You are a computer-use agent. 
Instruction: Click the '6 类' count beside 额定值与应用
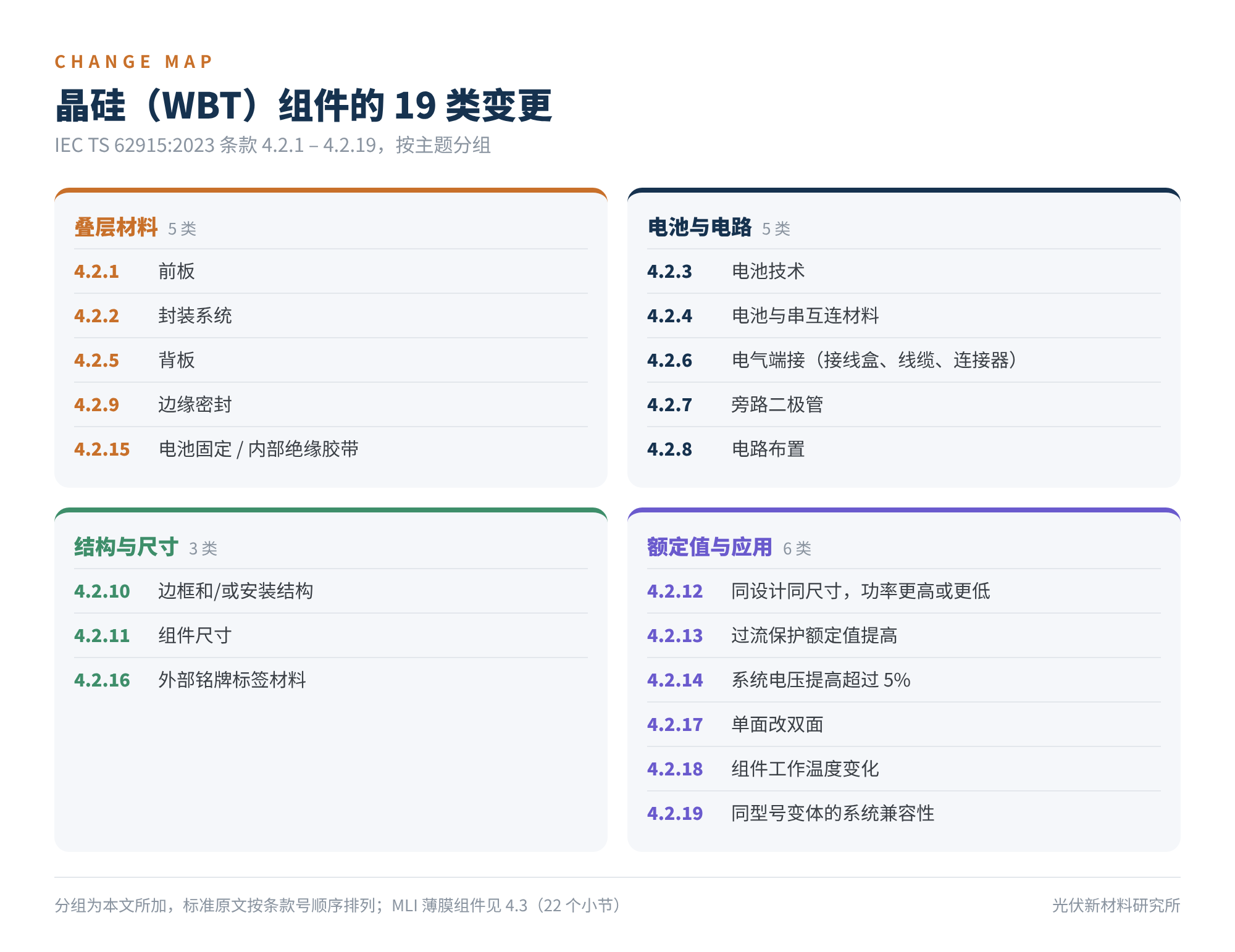(797, 548)
